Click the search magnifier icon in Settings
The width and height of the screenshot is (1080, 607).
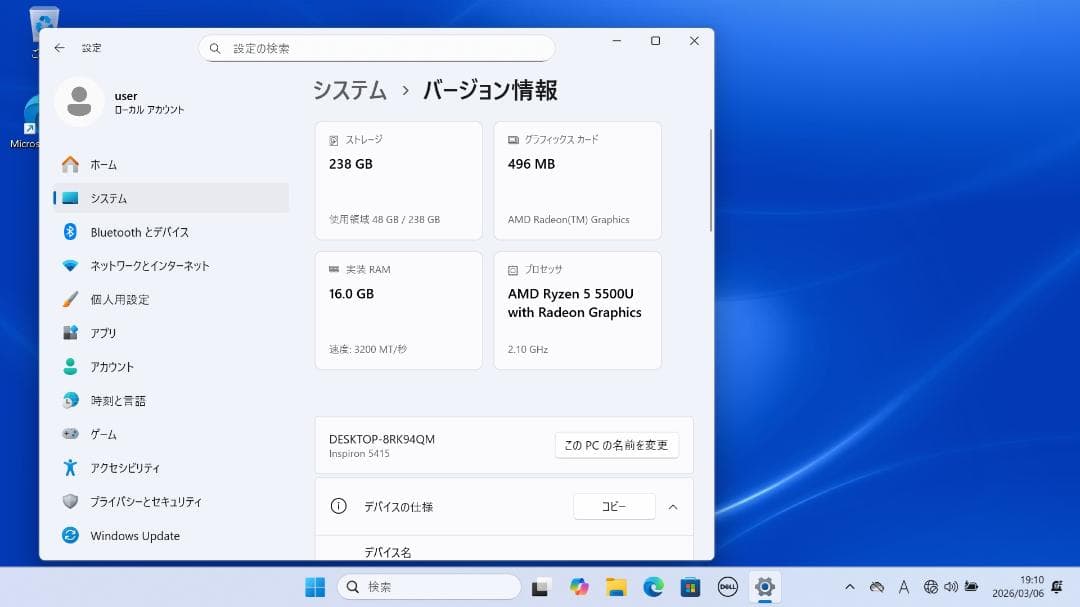[215, 48]
